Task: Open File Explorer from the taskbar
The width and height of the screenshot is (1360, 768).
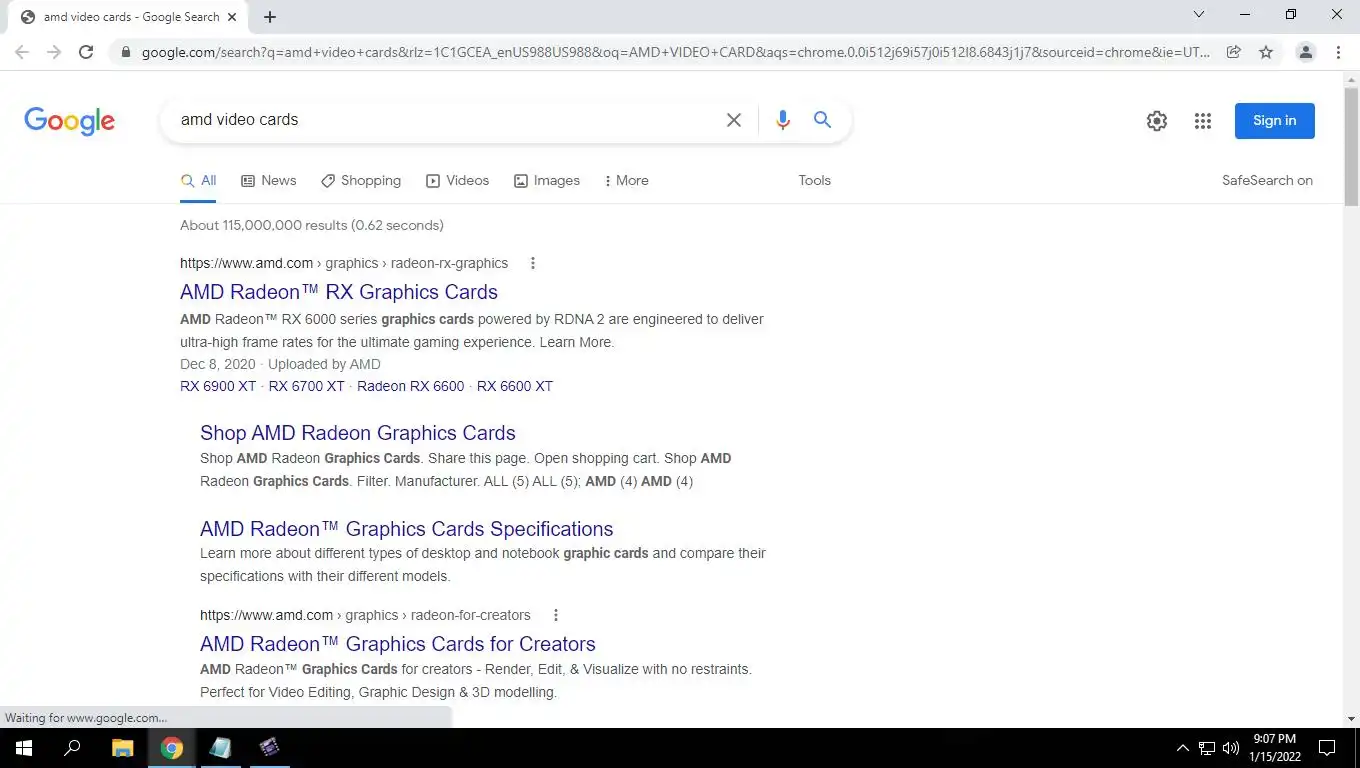Action: pos(122,748)
